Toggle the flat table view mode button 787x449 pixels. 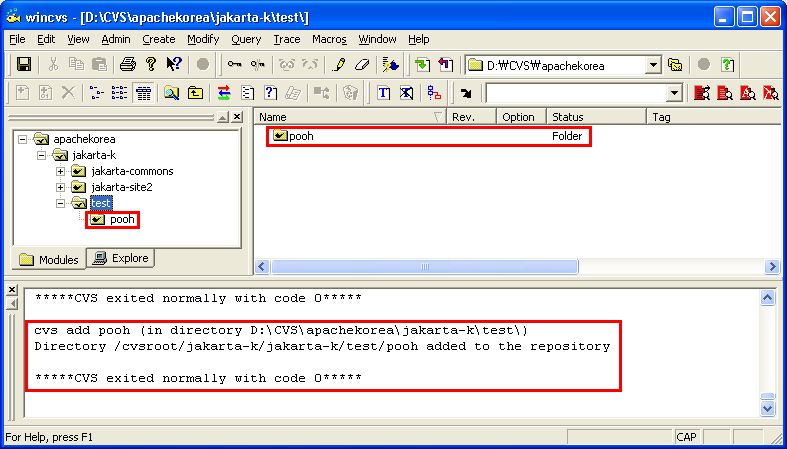(x=143, y=93)
